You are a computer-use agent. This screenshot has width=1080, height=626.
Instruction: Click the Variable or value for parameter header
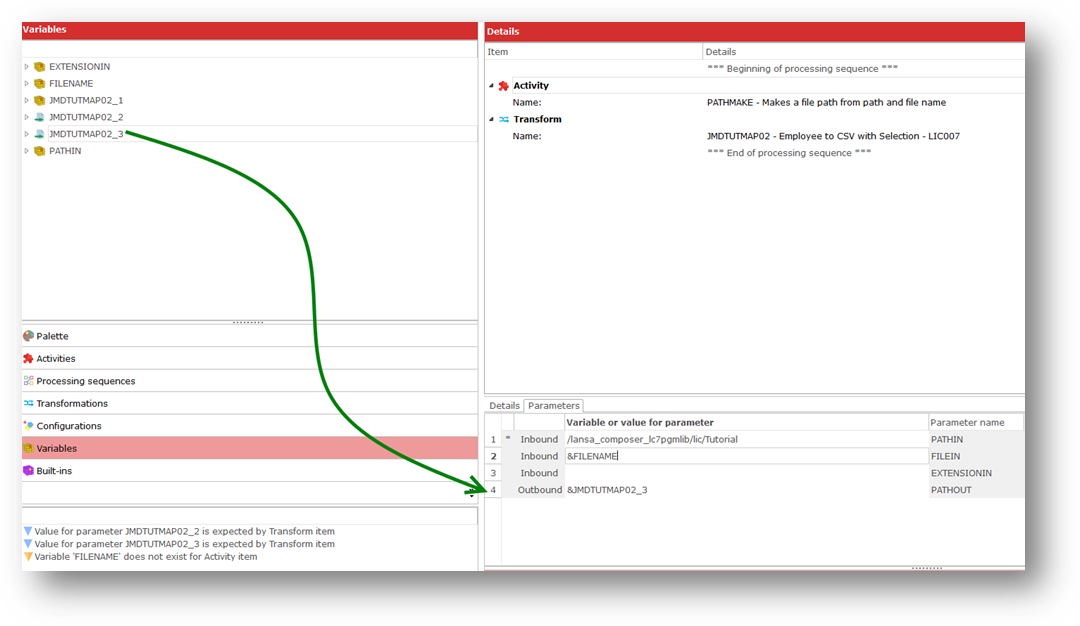[x=747, y=422]
